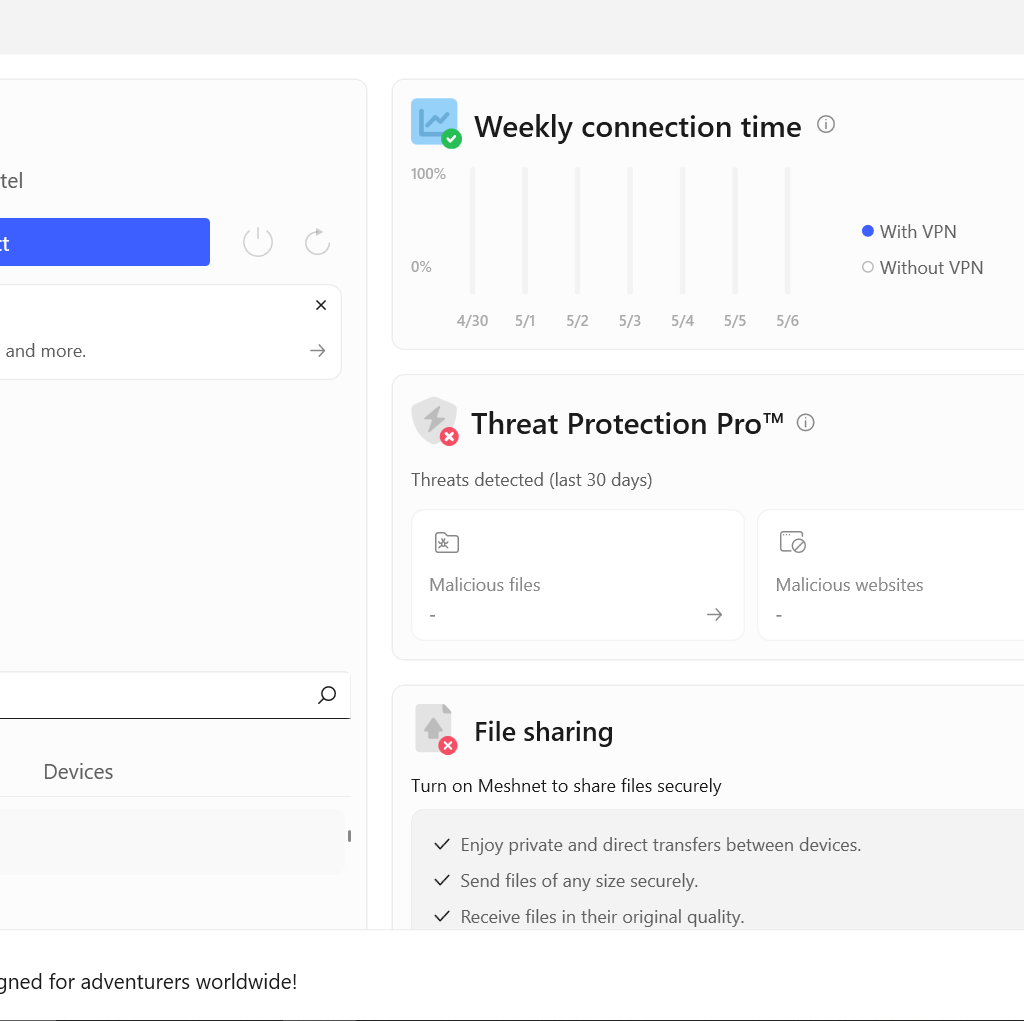This screenshot has width=1024, height=1021.
Task: Click the Weekly connection time chart icon
Action: pos(436,123)
